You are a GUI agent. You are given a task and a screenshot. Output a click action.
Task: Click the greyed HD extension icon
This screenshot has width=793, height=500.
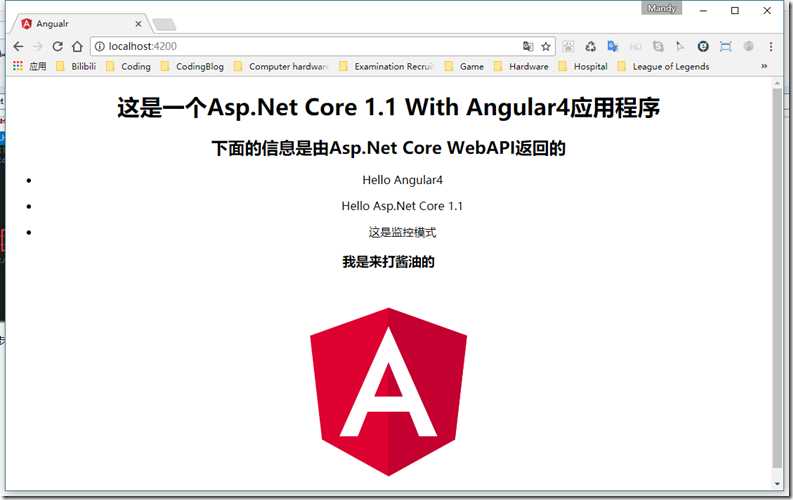tap(636, 47)
